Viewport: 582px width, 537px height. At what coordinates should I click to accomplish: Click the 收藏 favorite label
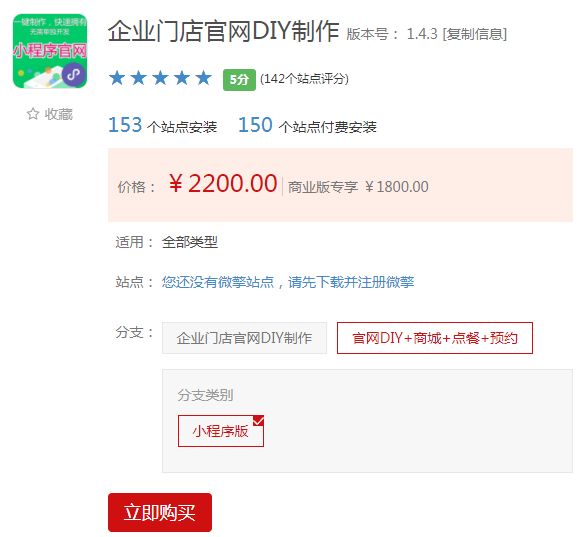(59, 114)
